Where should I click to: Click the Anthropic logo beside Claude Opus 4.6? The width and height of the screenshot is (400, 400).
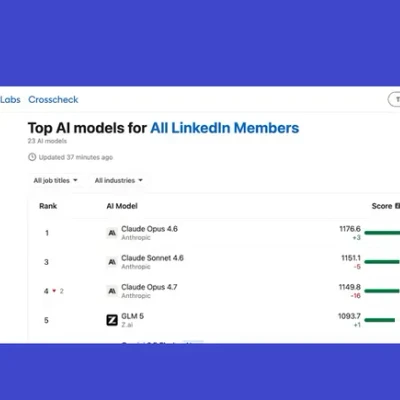112,233
